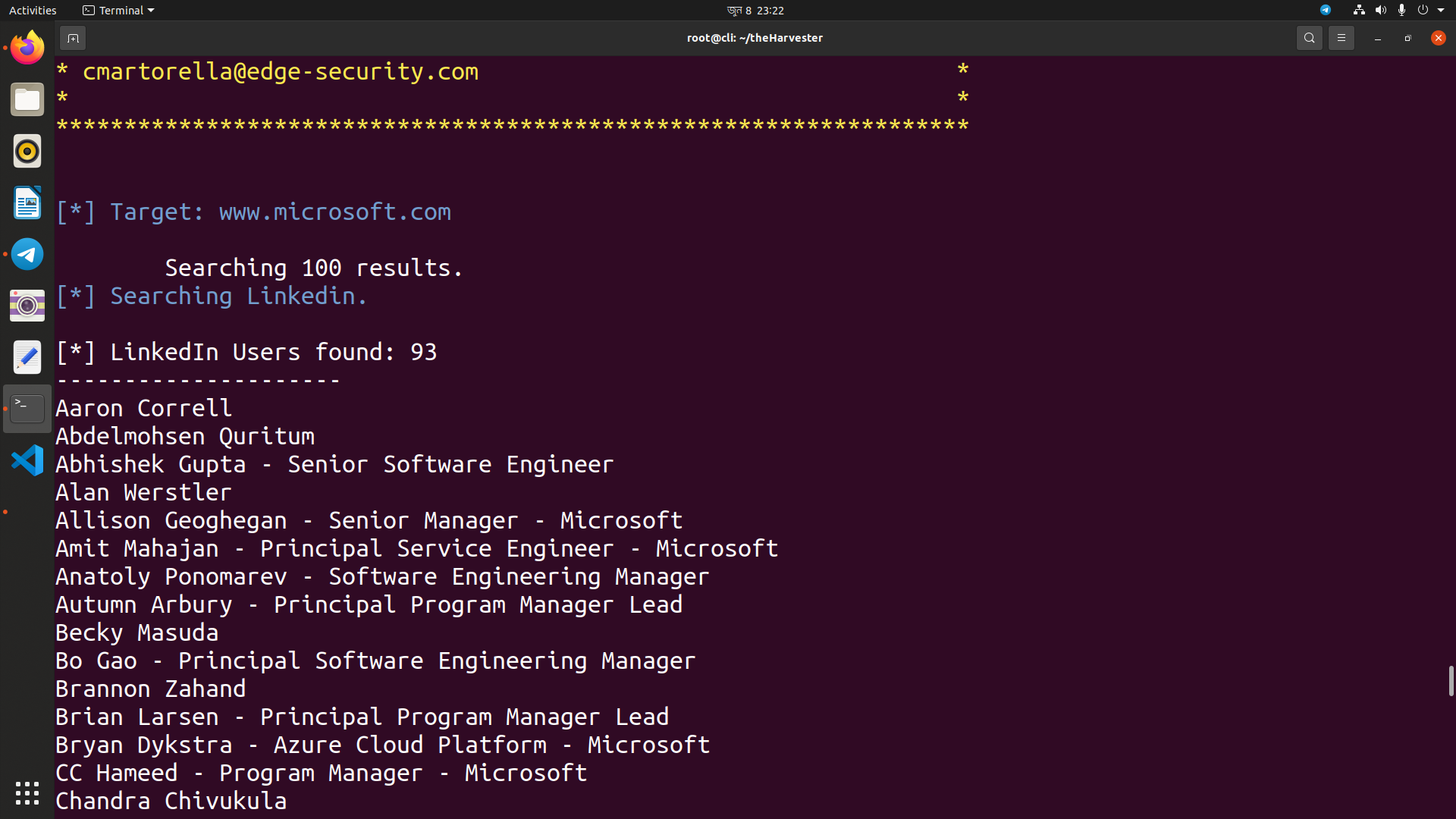This screenshot has width=1456, height=819.
Task: Launch the Shutter screenshot tool
Action: 27,305
